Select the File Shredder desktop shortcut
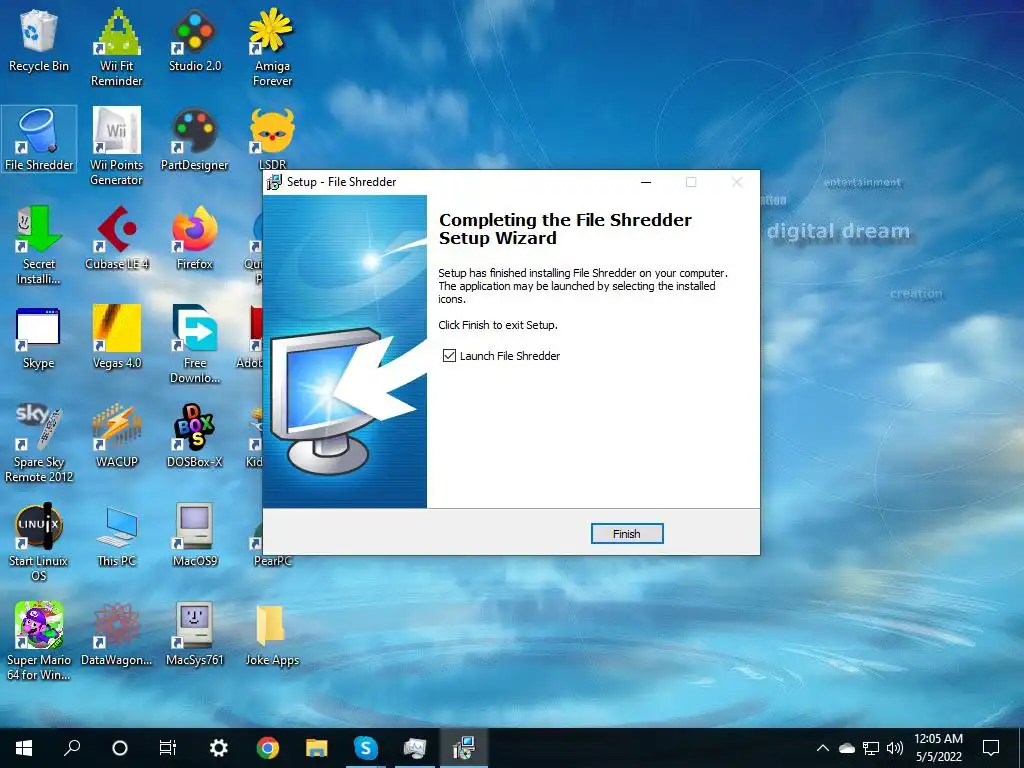1024x768 pixels. [x=39, y=139]
